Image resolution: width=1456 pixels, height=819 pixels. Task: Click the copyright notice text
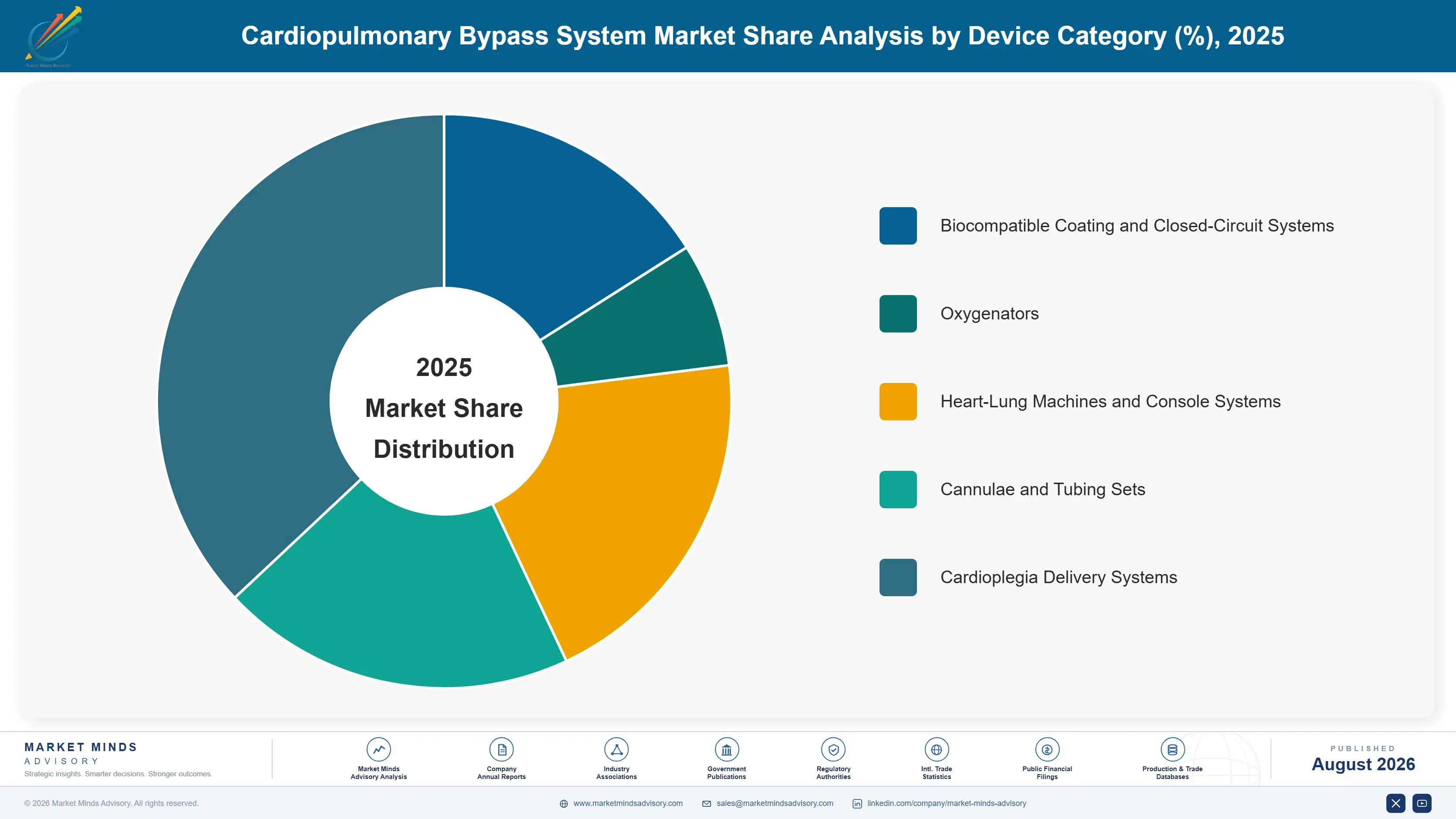click(111, 803)
